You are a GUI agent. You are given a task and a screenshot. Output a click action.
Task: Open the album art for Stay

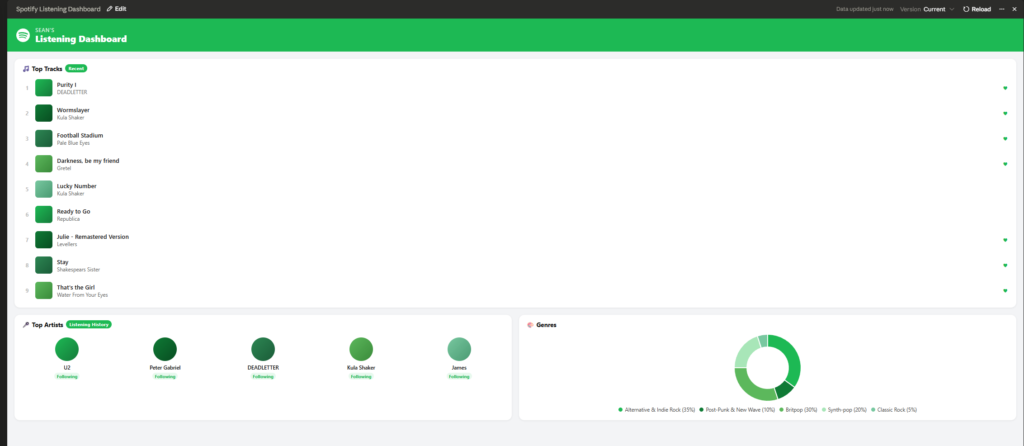click(44, 265)
